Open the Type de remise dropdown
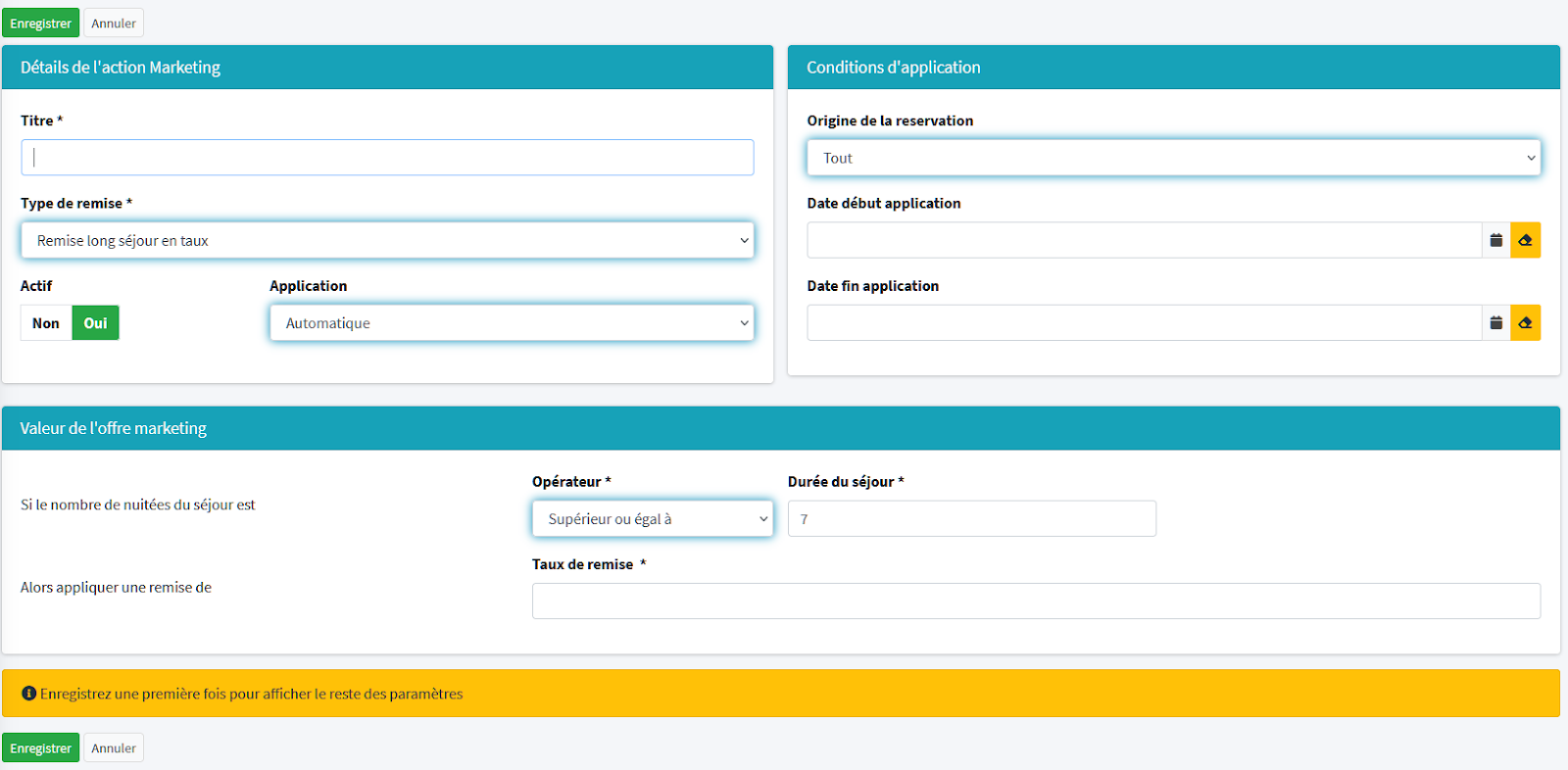Screen dimensions: 1568x770 point(387,241)
